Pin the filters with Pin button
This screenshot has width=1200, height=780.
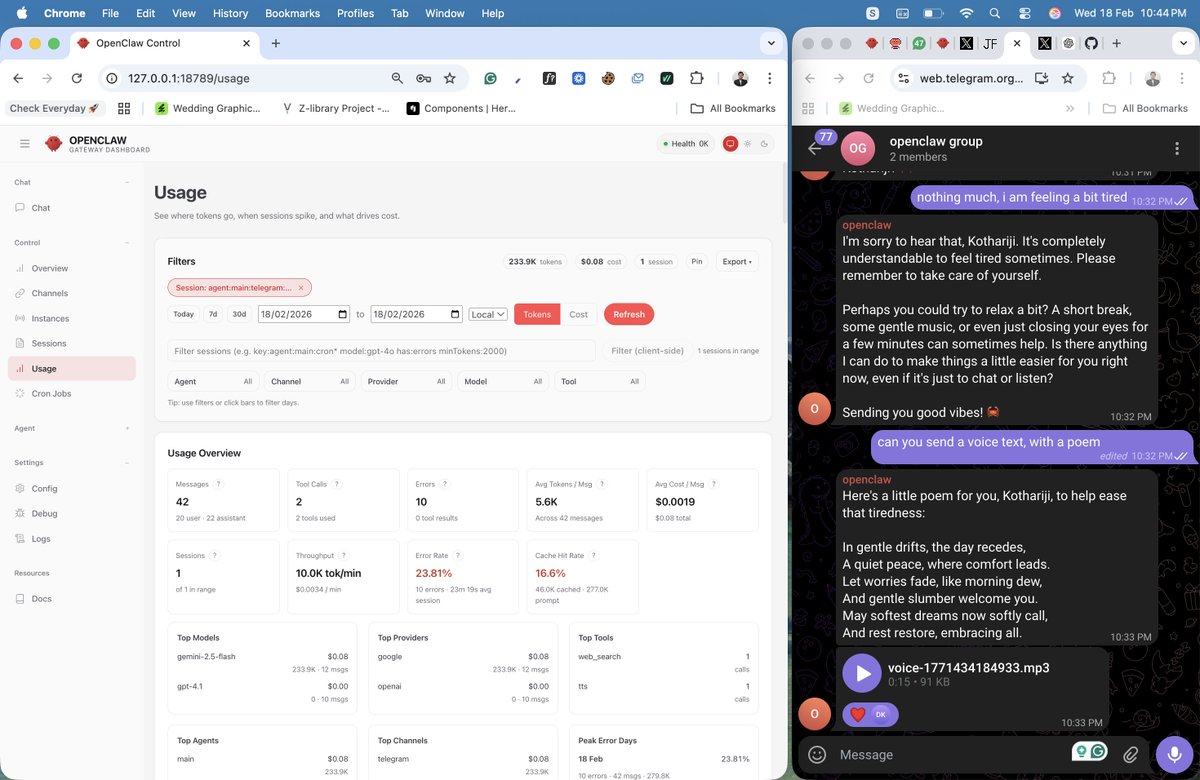point(697,262)
